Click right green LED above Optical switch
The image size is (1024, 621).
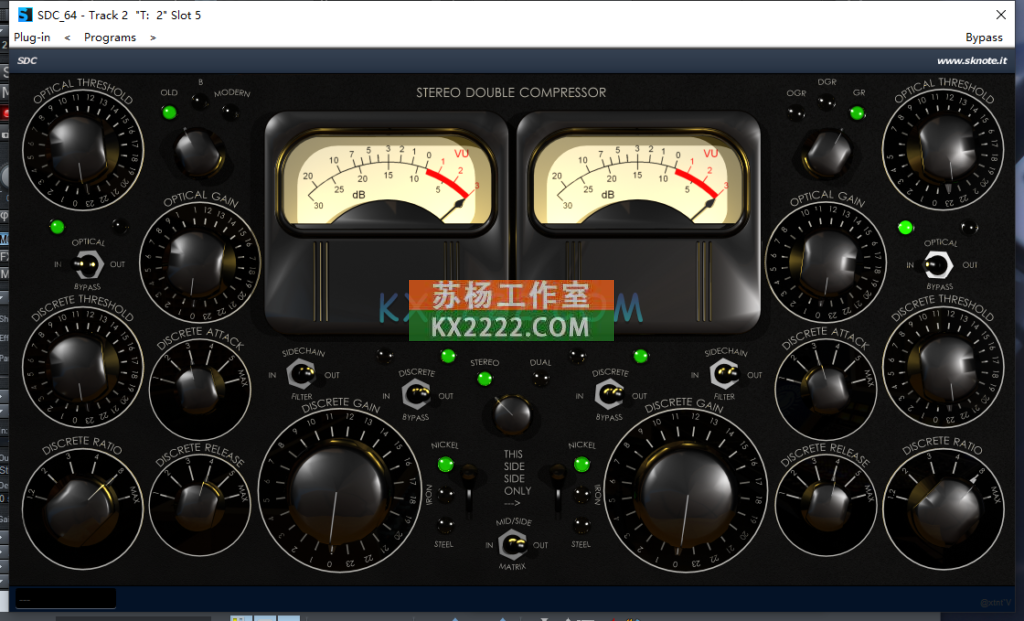pyautogui.click(x=905, y=227)
